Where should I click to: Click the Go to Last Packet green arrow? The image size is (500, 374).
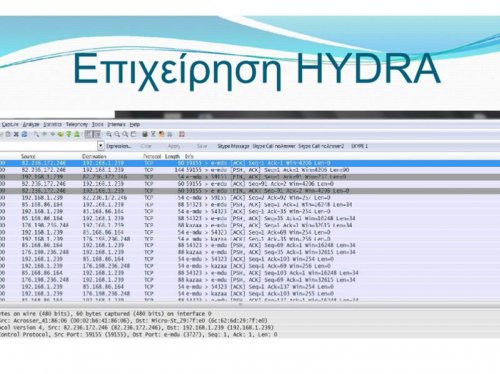[77, 134]
